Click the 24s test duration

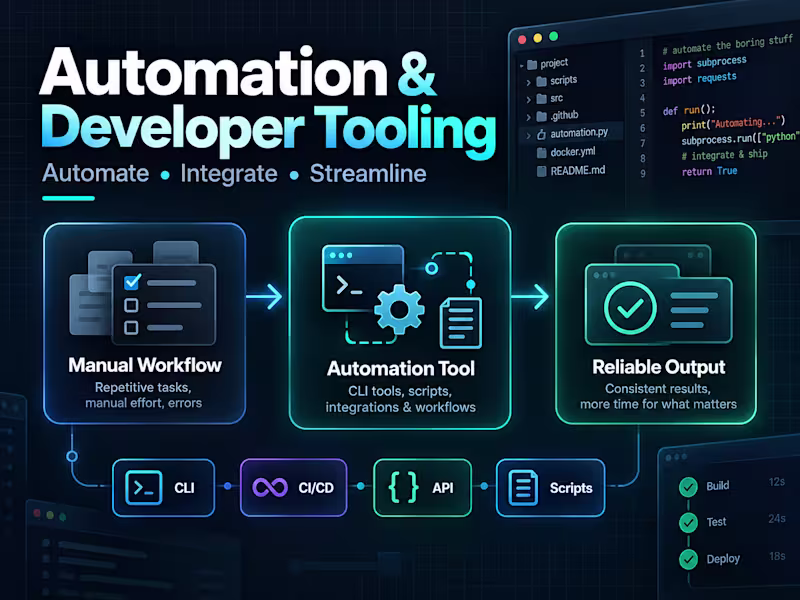pyautogui.click(x=777, y=519)
